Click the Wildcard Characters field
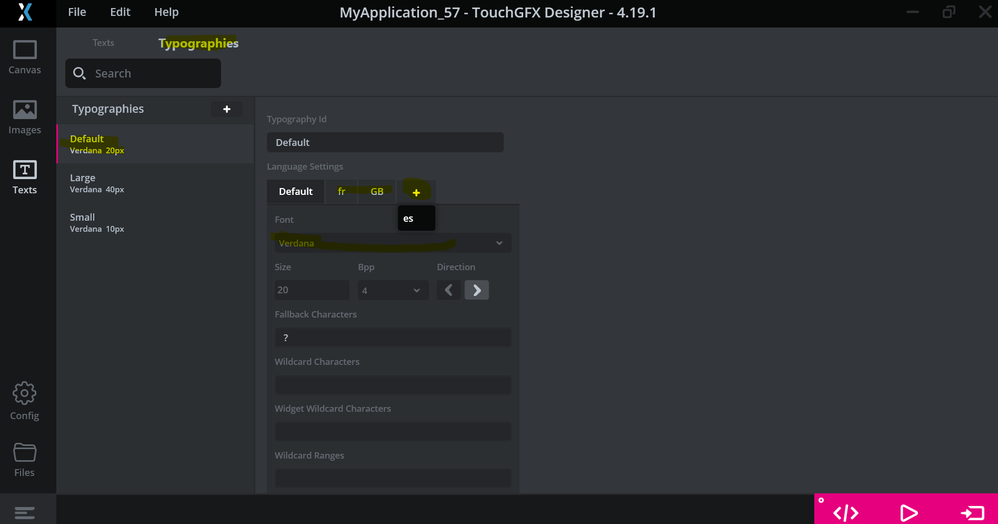 [x=393, y=385]
